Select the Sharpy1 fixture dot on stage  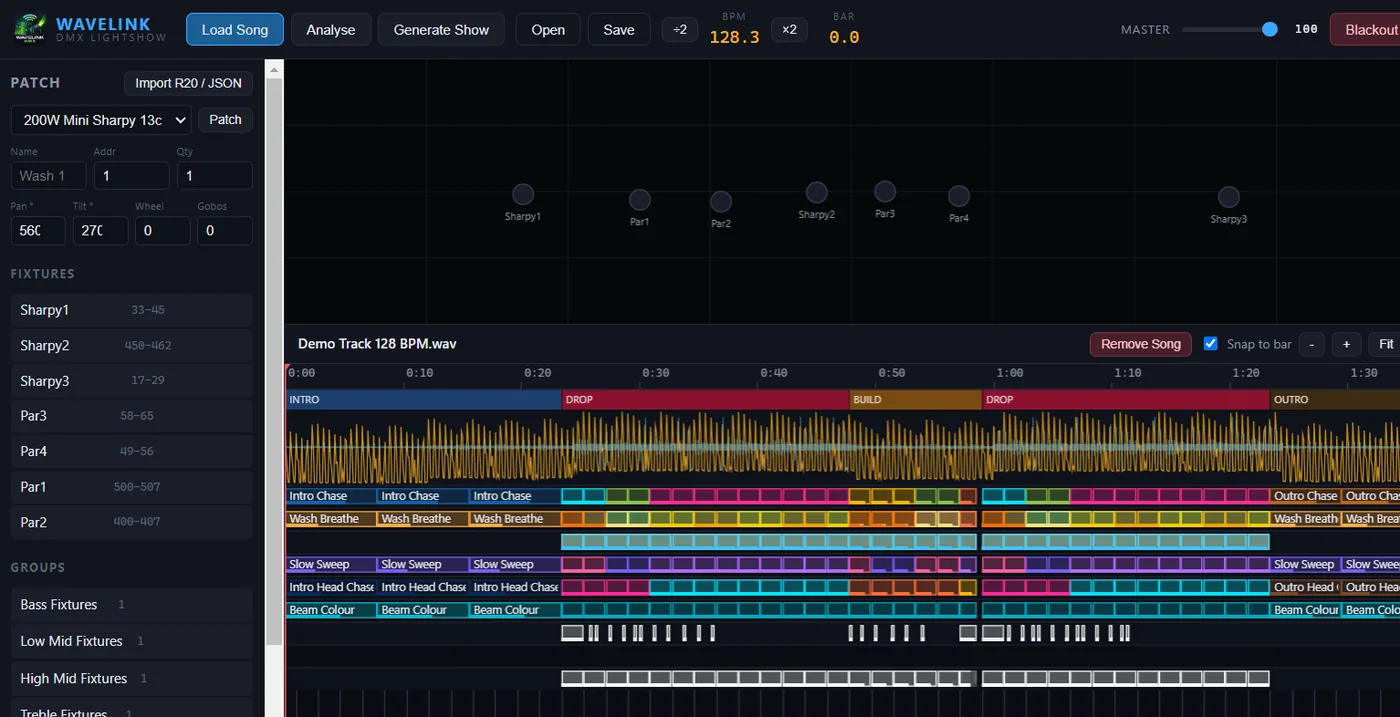[523, 194]
